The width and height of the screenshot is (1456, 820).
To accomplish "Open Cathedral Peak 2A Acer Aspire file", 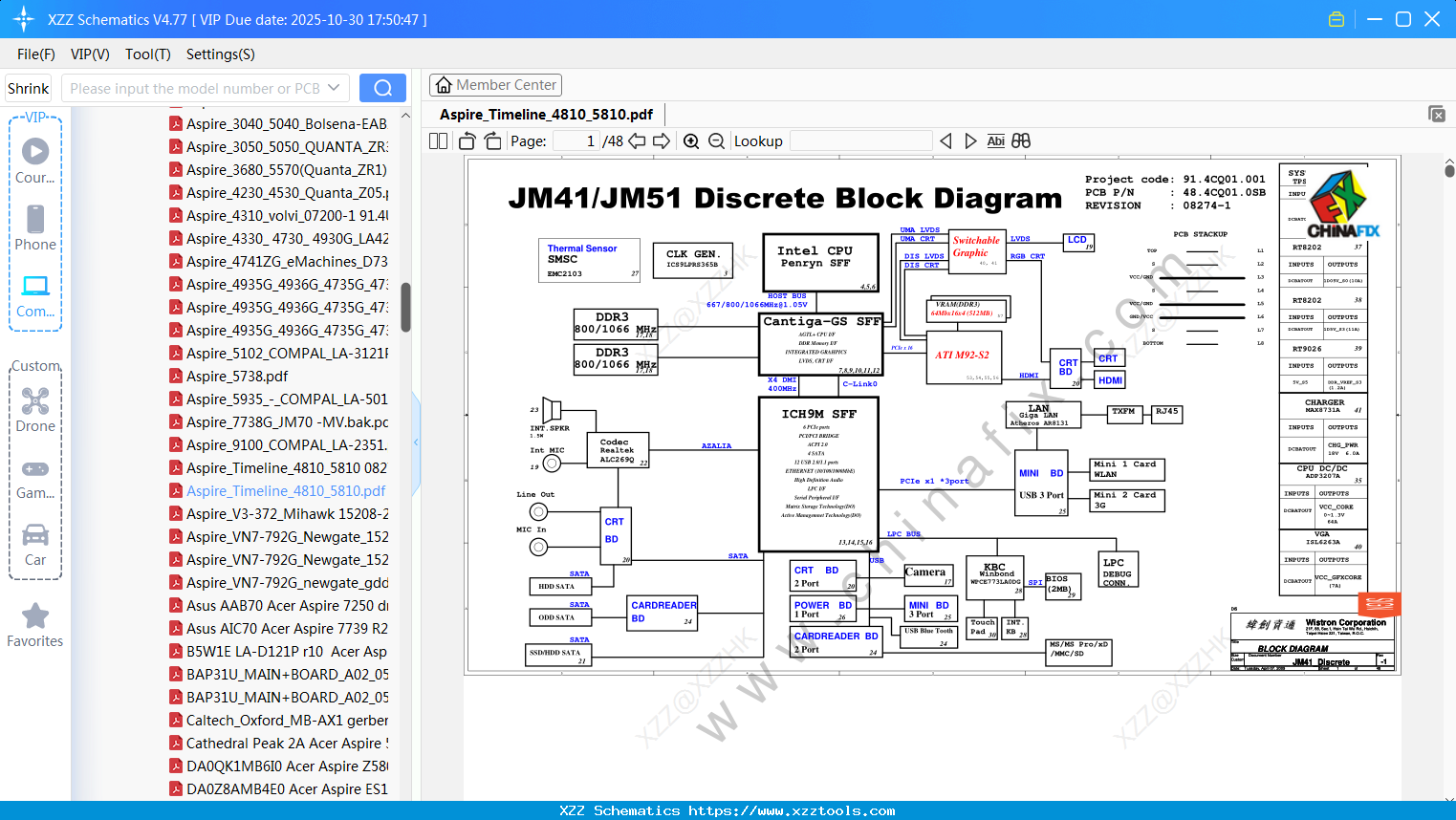I will [x=287, y=743].
